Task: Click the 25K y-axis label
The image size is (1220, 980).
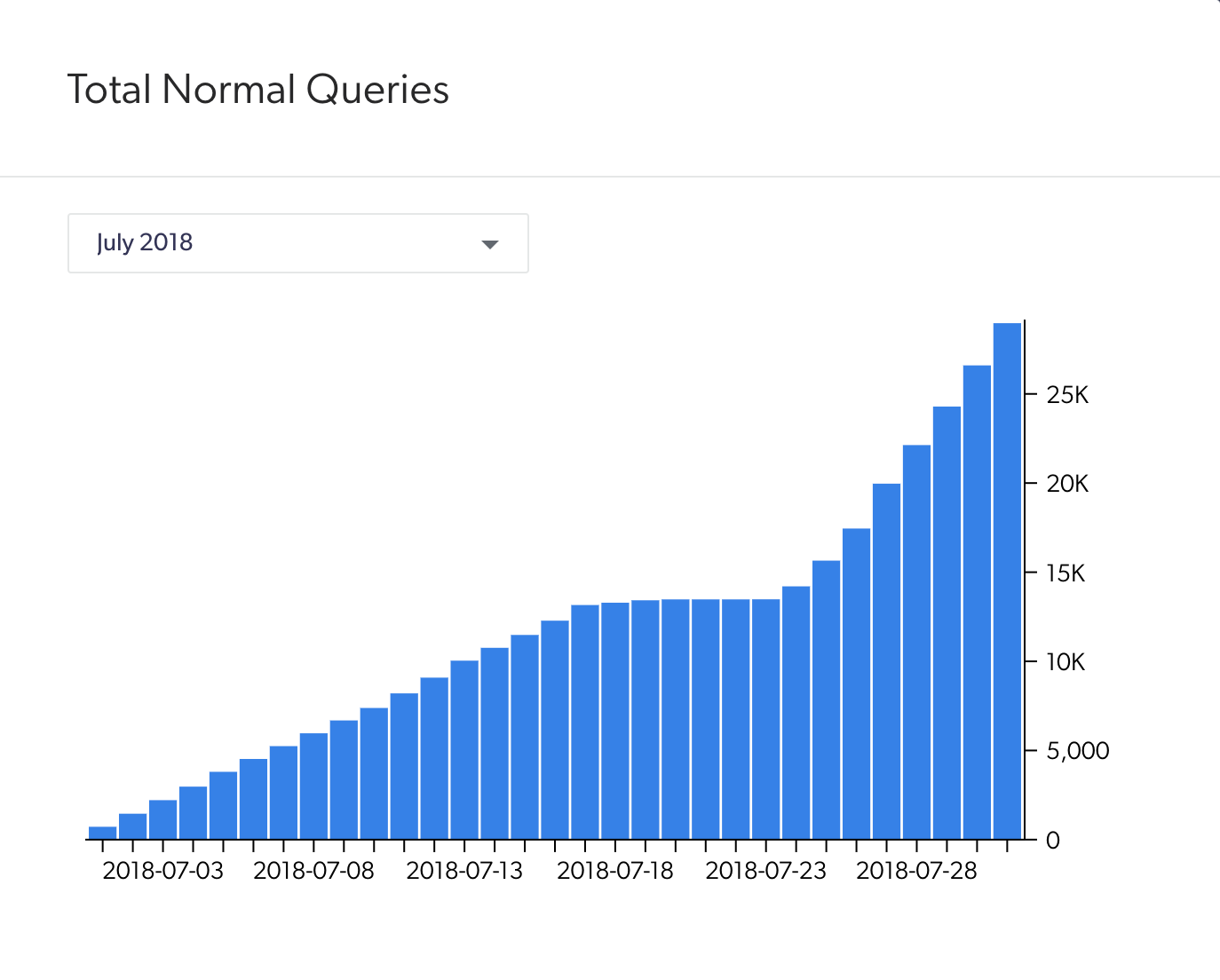Action: point(1067,395)
